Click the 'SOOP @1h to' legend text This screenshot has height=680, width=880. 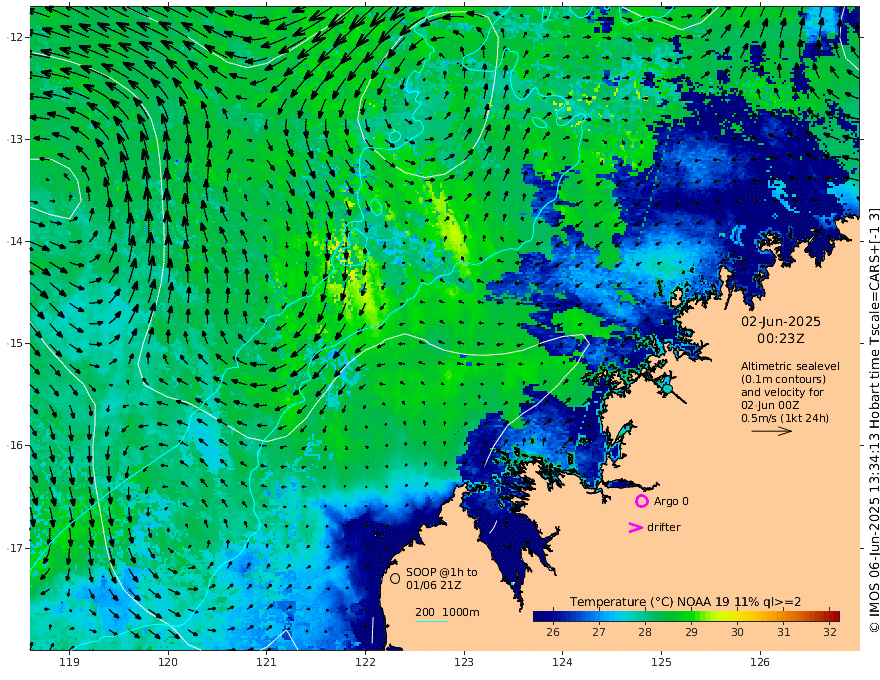442,572
